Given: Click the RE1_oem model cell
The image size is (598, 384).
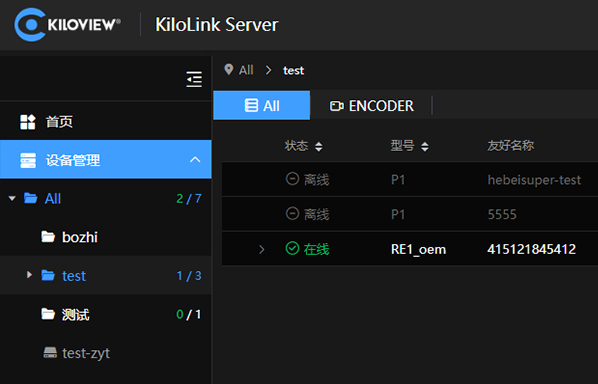Looking at the screenshot, I should click(418, 249).
